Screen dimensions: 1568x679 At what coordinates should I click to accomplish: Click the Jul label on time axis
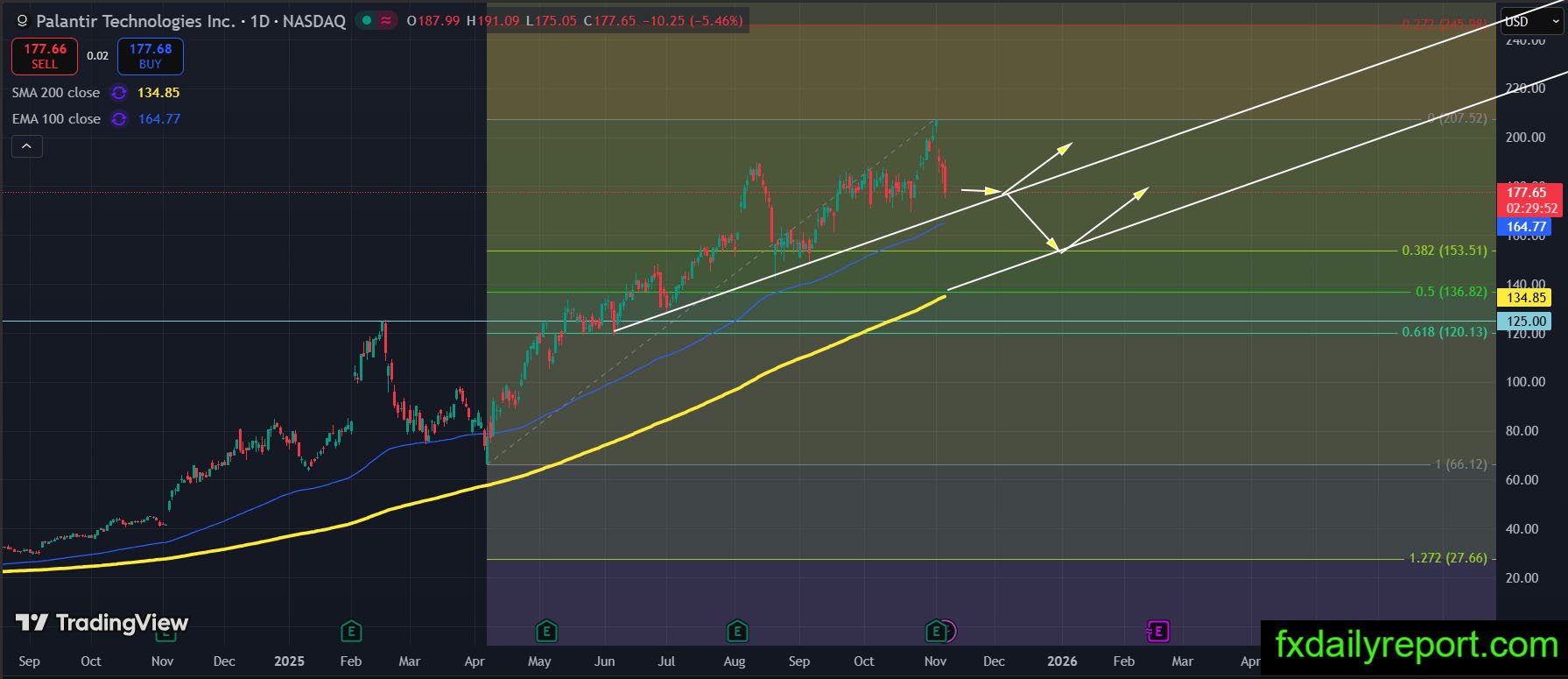click(x=666, y=661)
